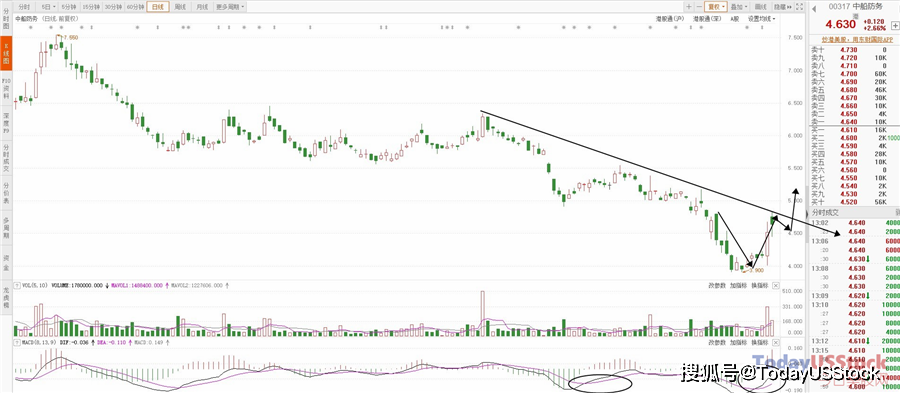This screenshot has height=393, width=900.
Task: Expand 更多周期 period dropdown
Action: (x=230, y=7)
